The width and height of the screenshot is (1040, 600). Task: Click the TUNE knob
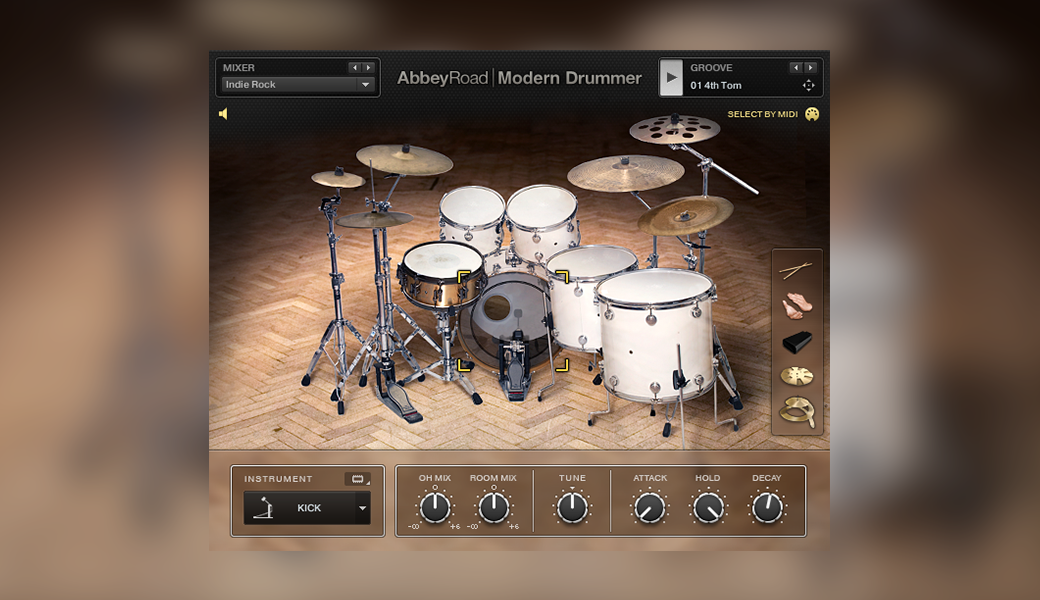pyautogui.click(x=572, y=508)
